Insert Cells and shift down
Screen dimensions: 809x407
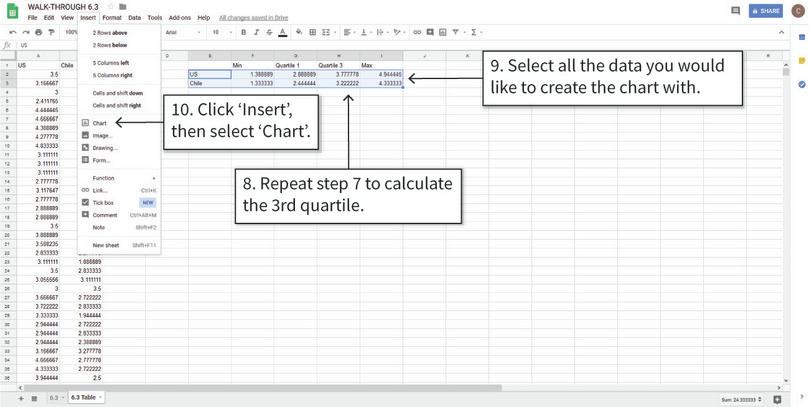[119, 93]
